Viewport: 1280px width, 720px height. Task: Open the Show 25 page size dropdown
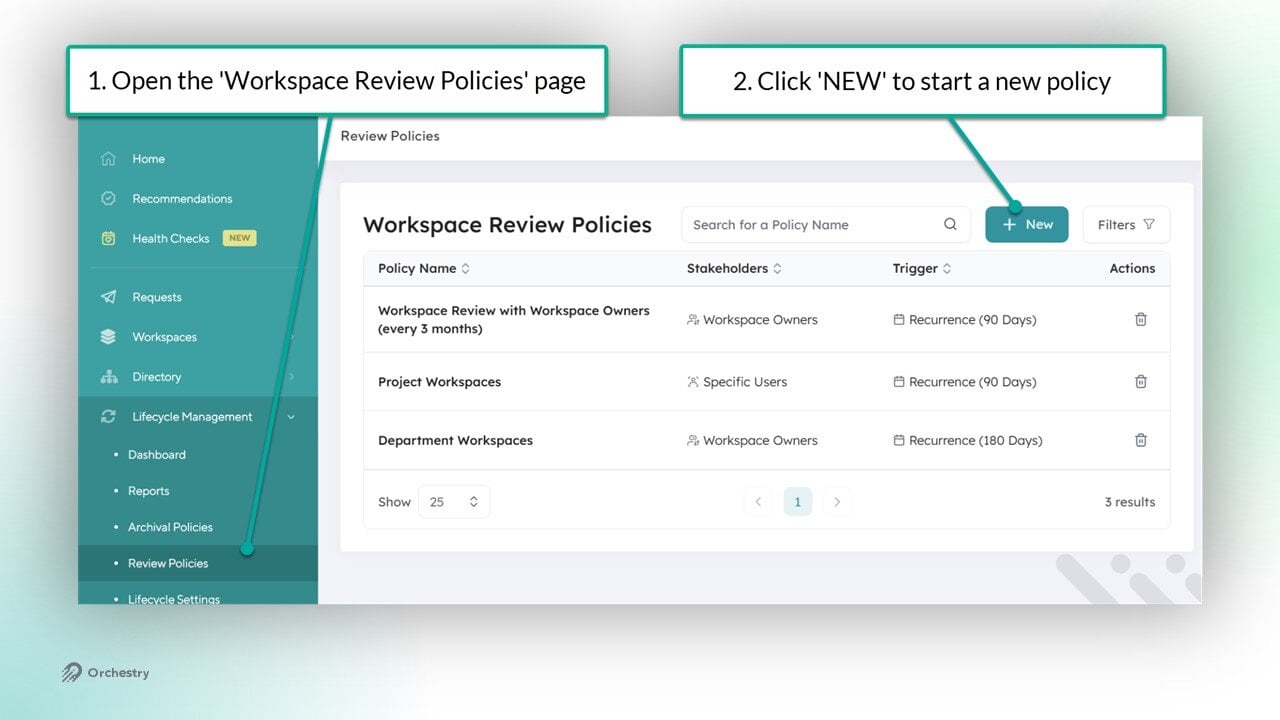[454, 502]
